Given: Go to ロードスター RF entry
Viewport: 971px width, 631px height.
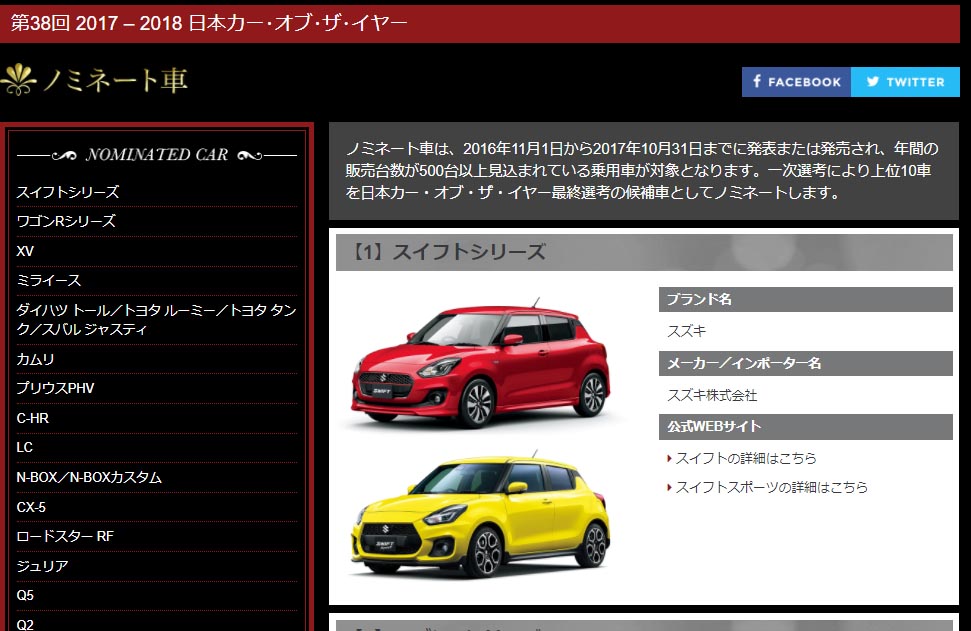Looking at the screenshot, I should [x=65, y=536].
